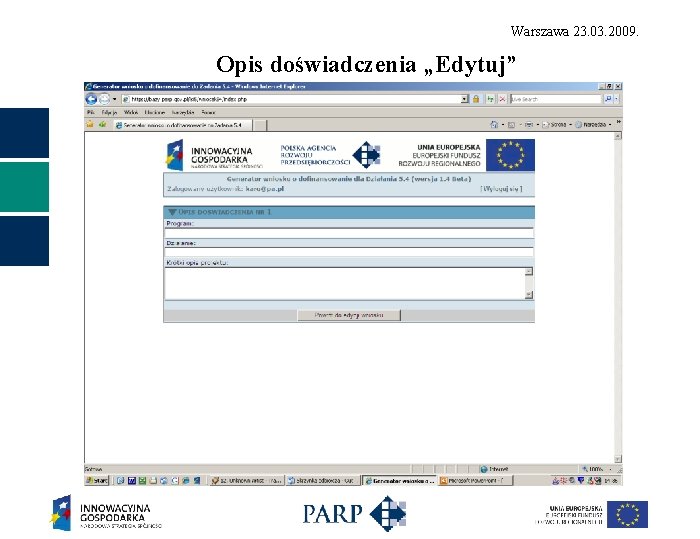Image resolution: width=700 pixels, height=539 pixels.
Task: Click the Windows Start button
Action: 97,481
